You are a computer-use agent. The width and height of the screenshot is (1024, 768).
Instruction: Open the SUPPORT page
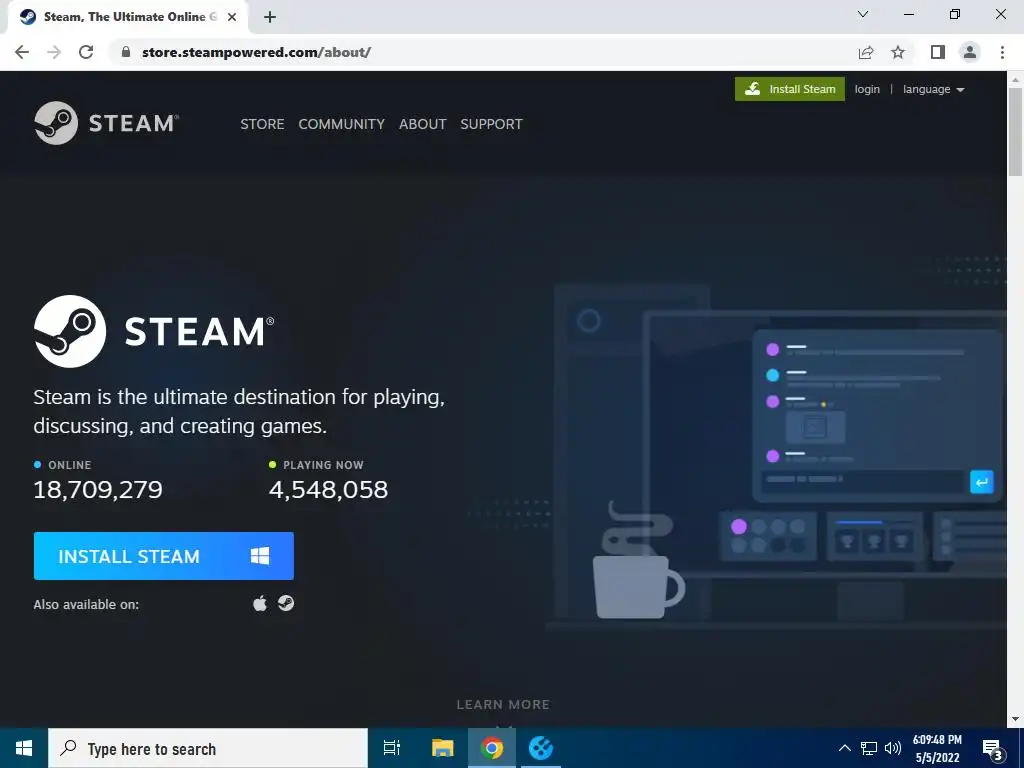coord(491,124)
